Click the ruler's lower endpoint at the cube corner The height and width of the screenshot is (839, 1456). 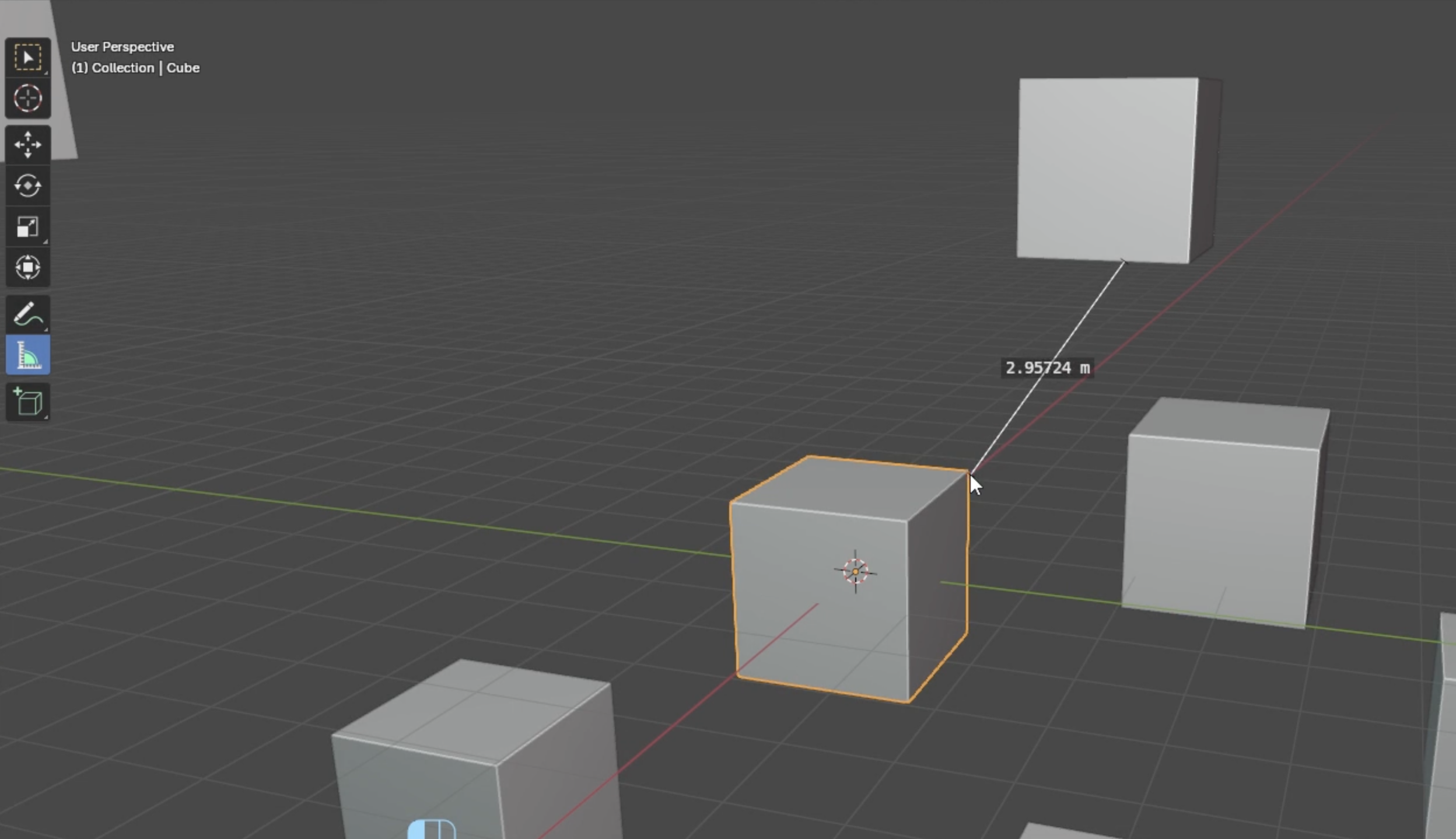pyautogui.click(x=970, y=473)
